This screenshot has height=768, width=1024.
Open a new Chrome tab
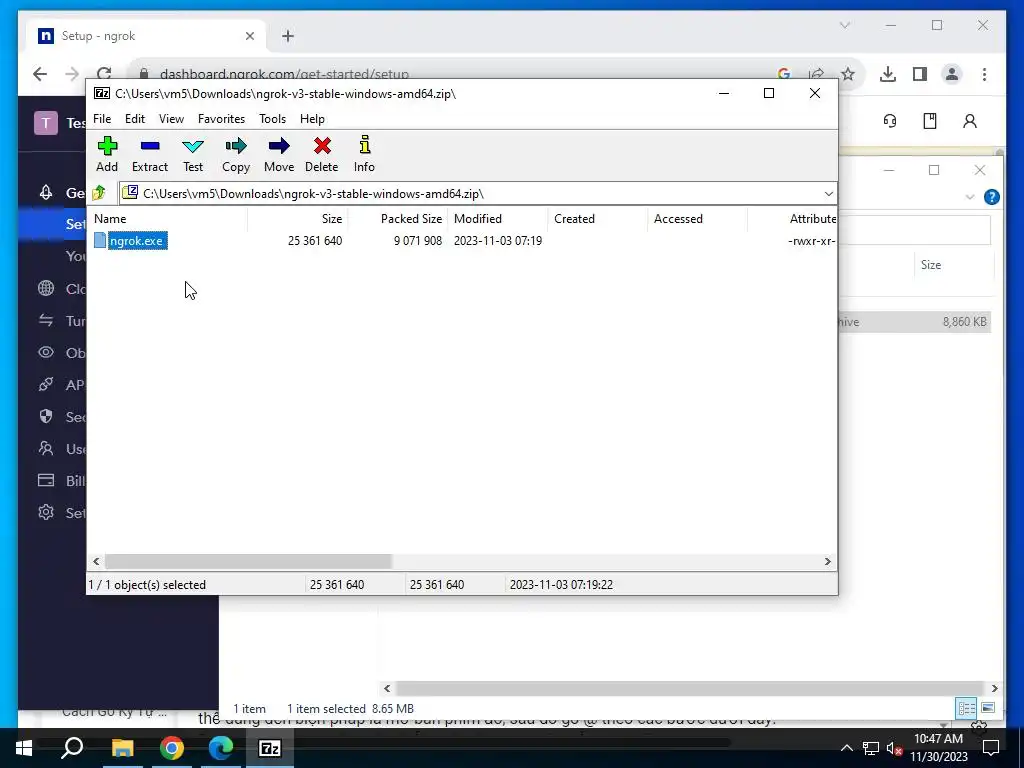pos(288,36)
